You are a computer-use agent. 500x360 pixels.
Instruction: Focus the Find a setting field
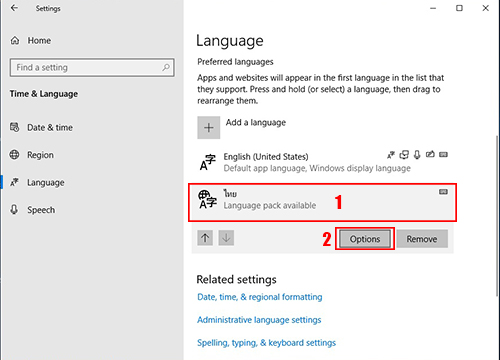click(92, 68)
